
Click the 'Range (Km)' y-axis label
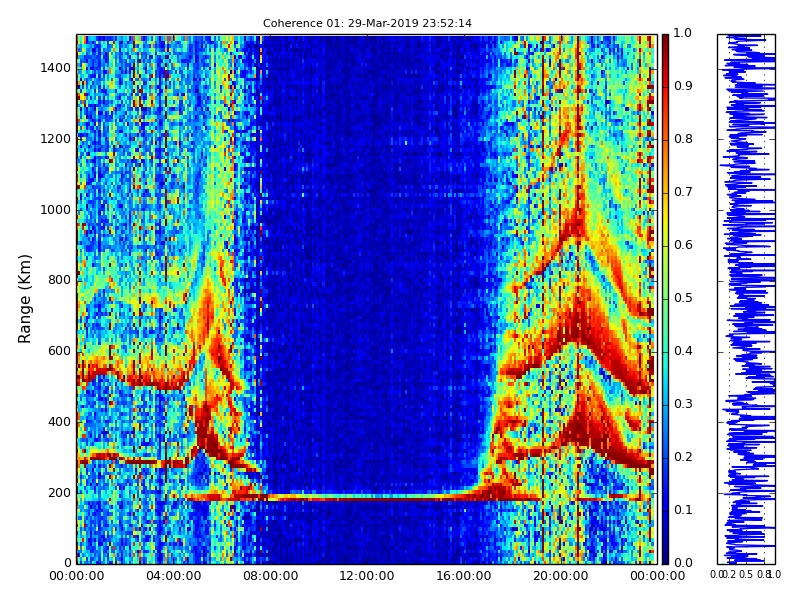[24, 299]
